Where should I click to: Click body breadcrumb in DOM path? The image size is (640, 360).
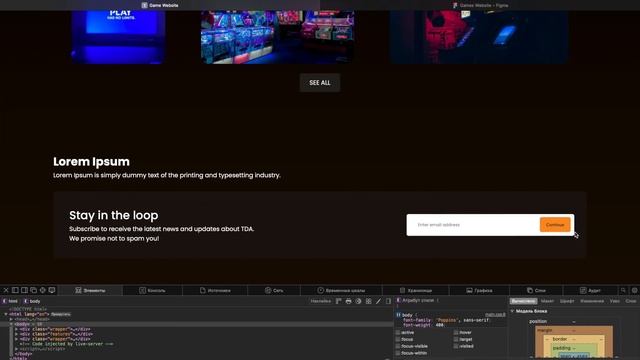click(x=32, y=301)
